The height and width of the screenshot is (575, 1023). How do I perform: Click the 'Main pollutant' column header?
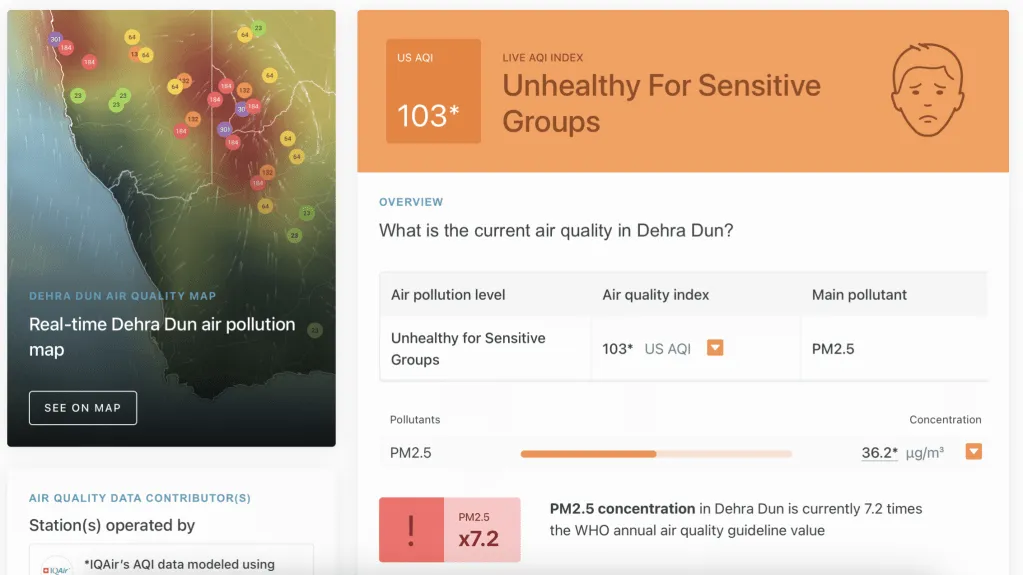(859, 295)
